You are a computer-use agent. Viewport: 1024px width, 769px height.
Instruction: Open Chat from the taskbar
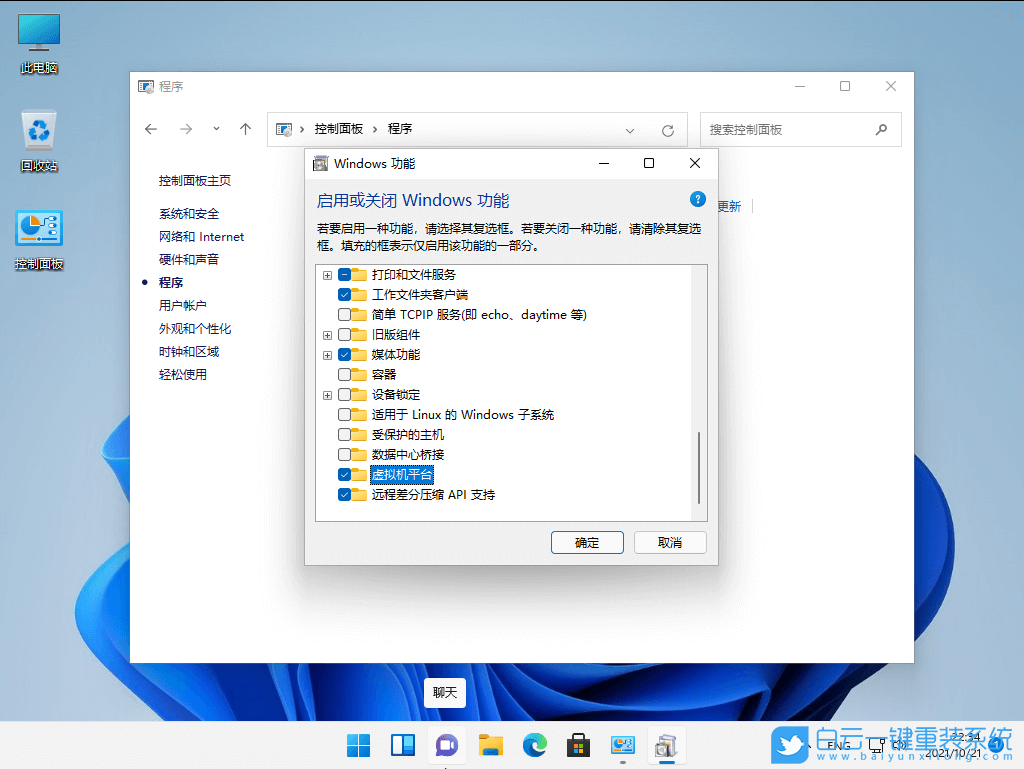pyautogui.click(x=446, y=745)
